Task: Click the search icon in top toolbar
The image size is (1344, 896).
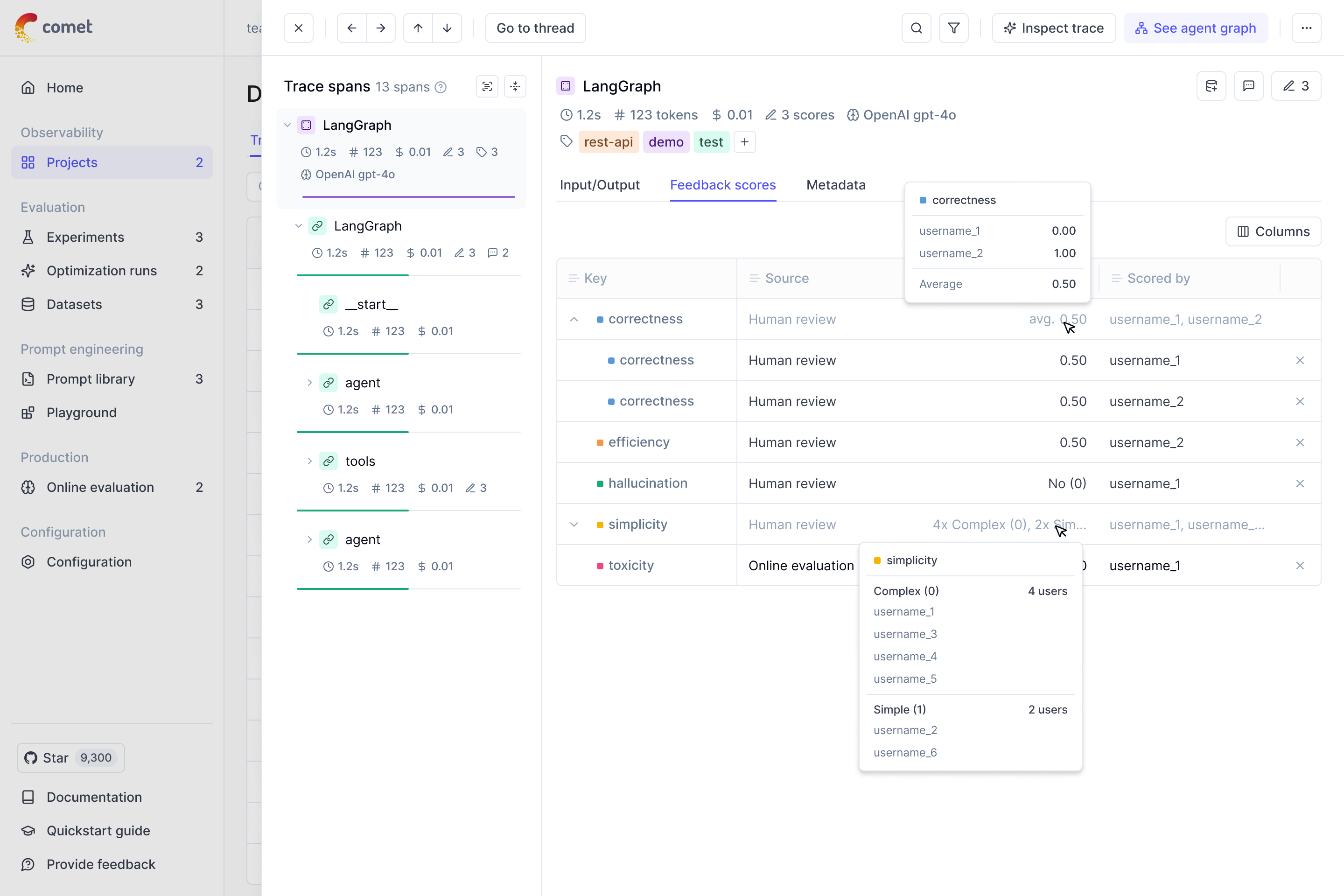Action: (x=916, y=28)
